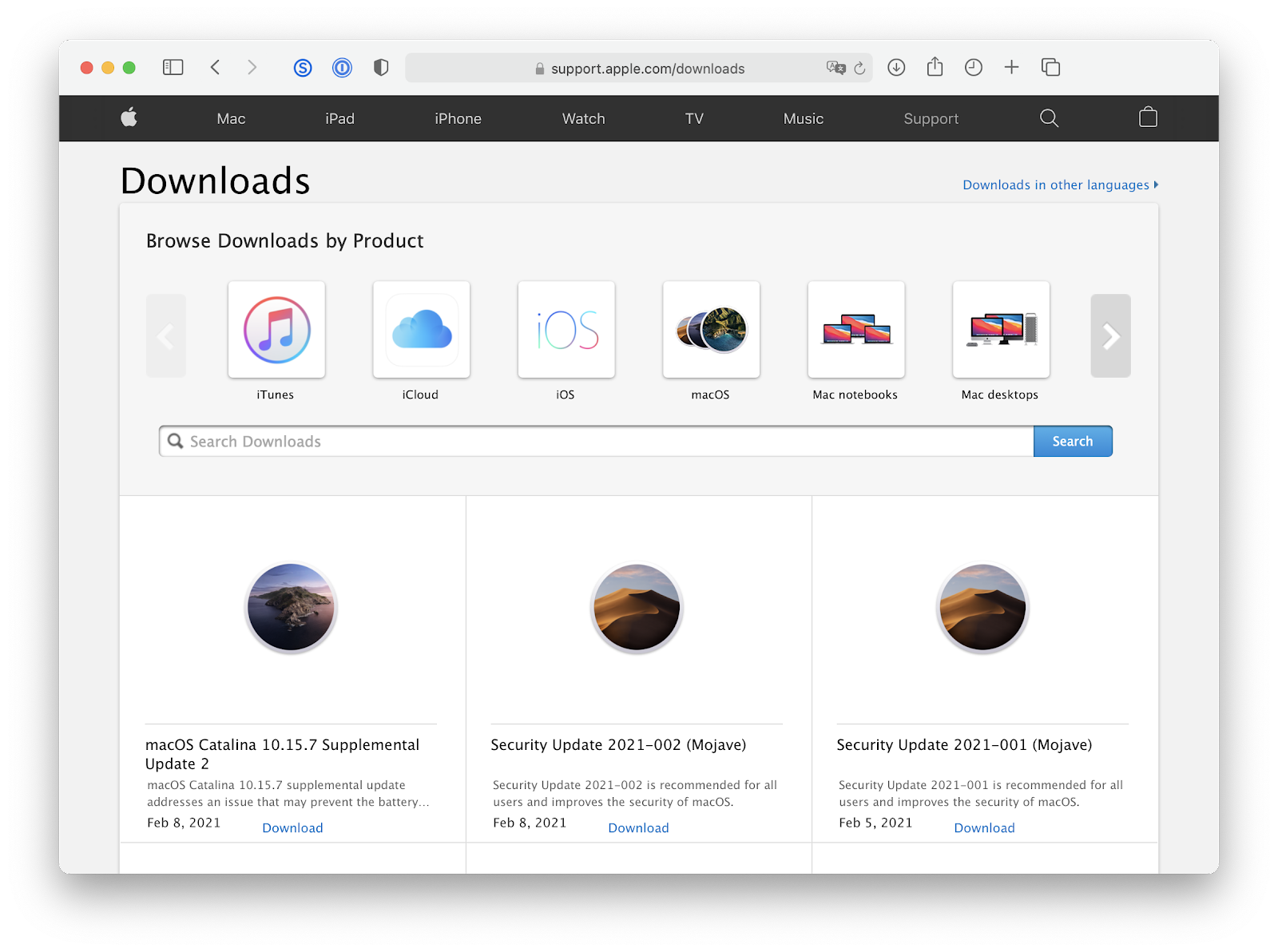Open the Music menu item
This screenshot has width=1278, height=952.
click(804, 118)
